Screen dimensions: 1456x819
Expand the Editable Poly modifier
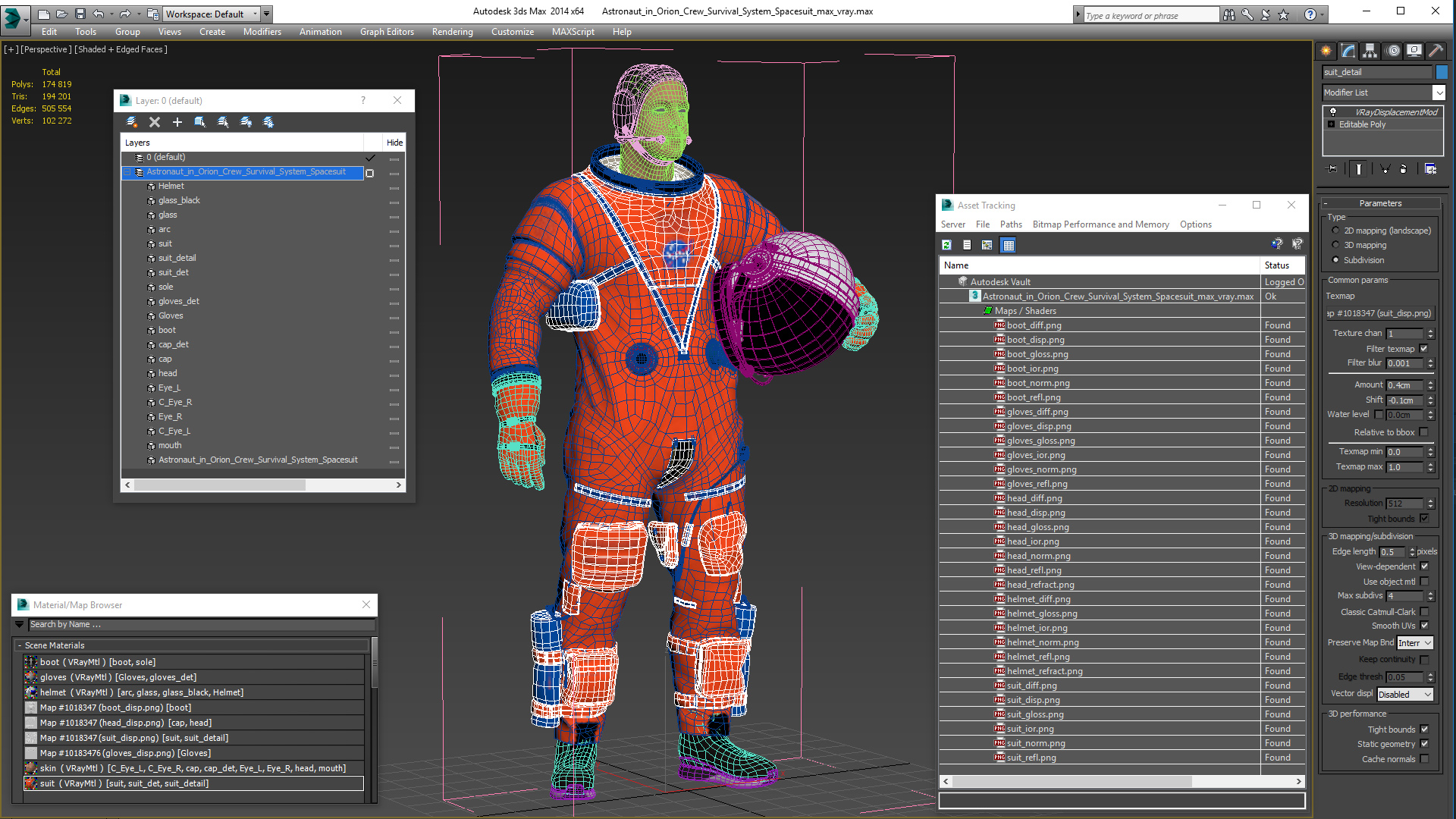coord(1331,124)
